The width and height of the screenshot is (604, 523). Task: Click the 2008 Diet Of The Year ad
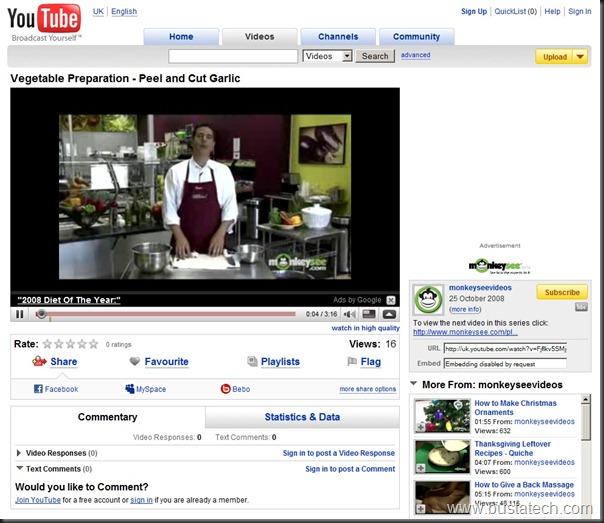69,300
